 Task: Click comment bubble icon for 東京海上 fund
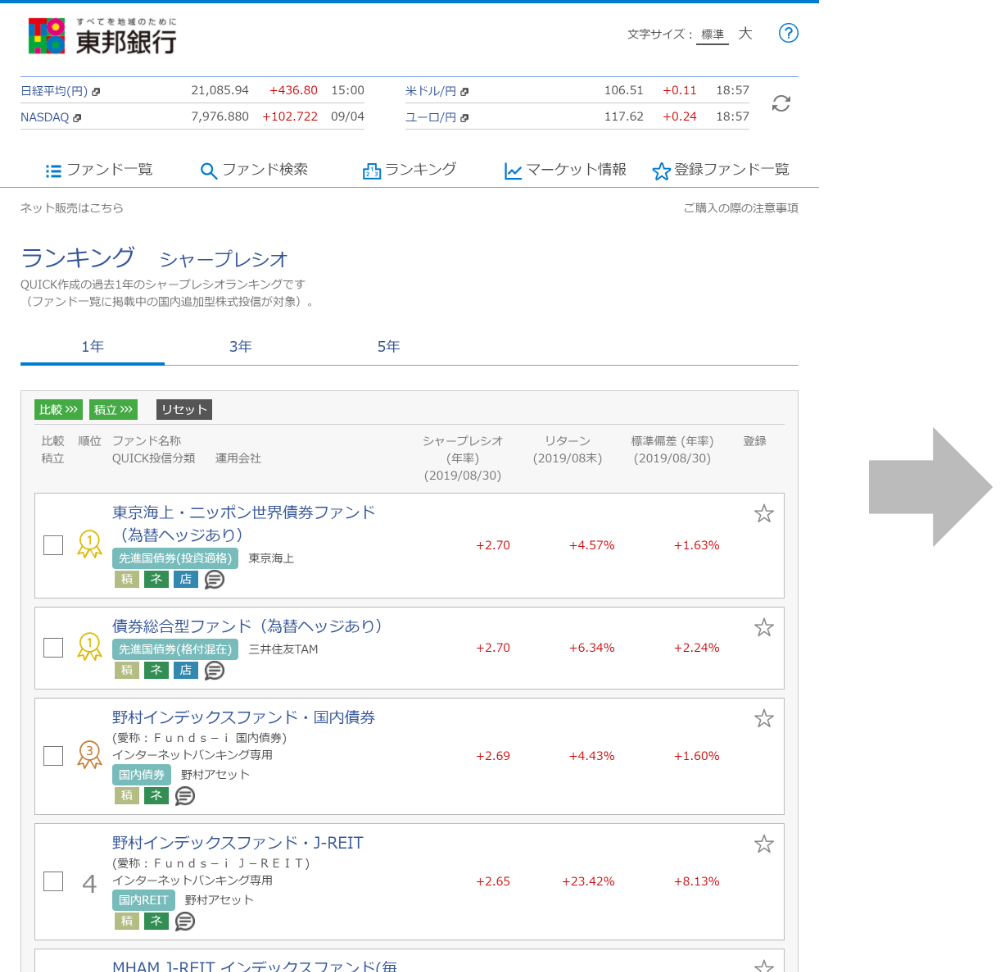click(214, 579)
